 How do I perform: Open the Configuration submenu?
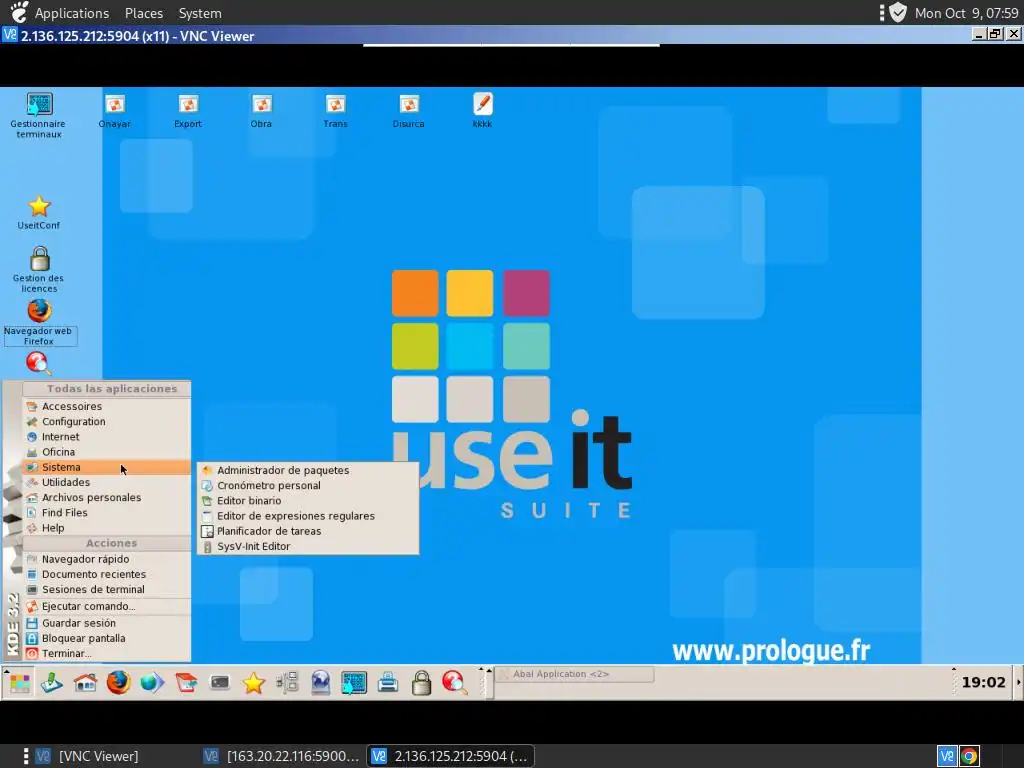point(106,422)
